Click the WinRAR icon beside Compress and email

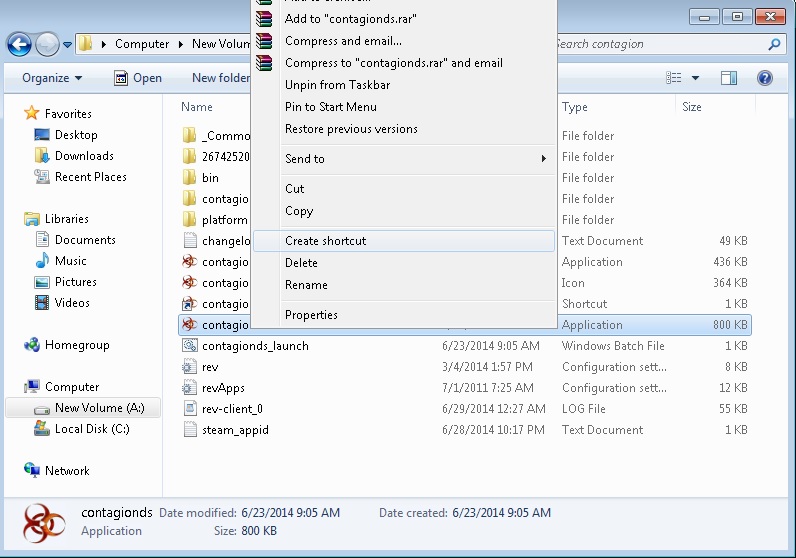click(x=264, y=41)
